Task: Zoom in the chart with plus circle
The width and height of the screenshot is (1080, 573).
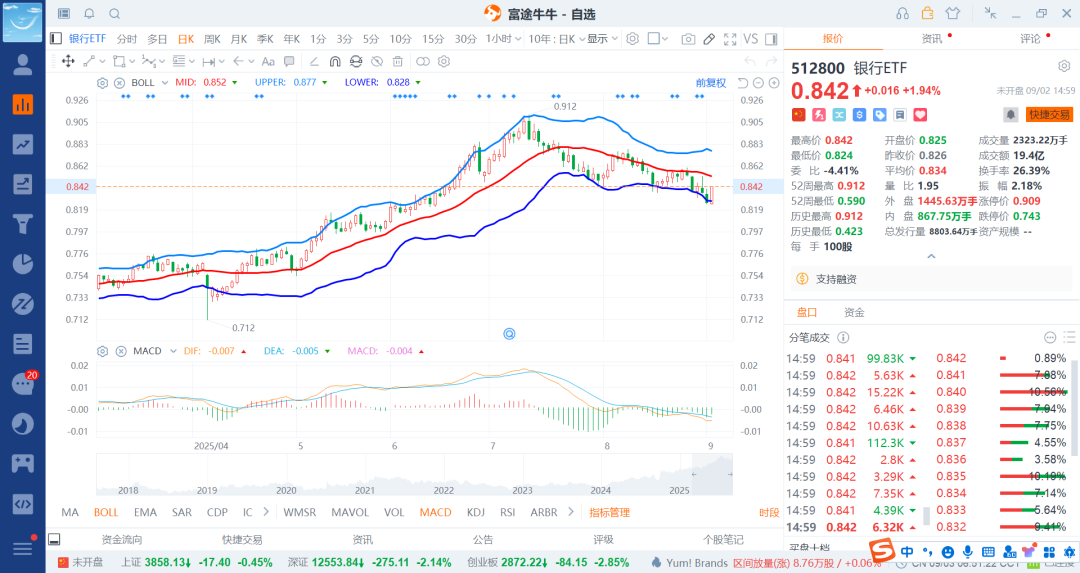Action: [774, 83]
